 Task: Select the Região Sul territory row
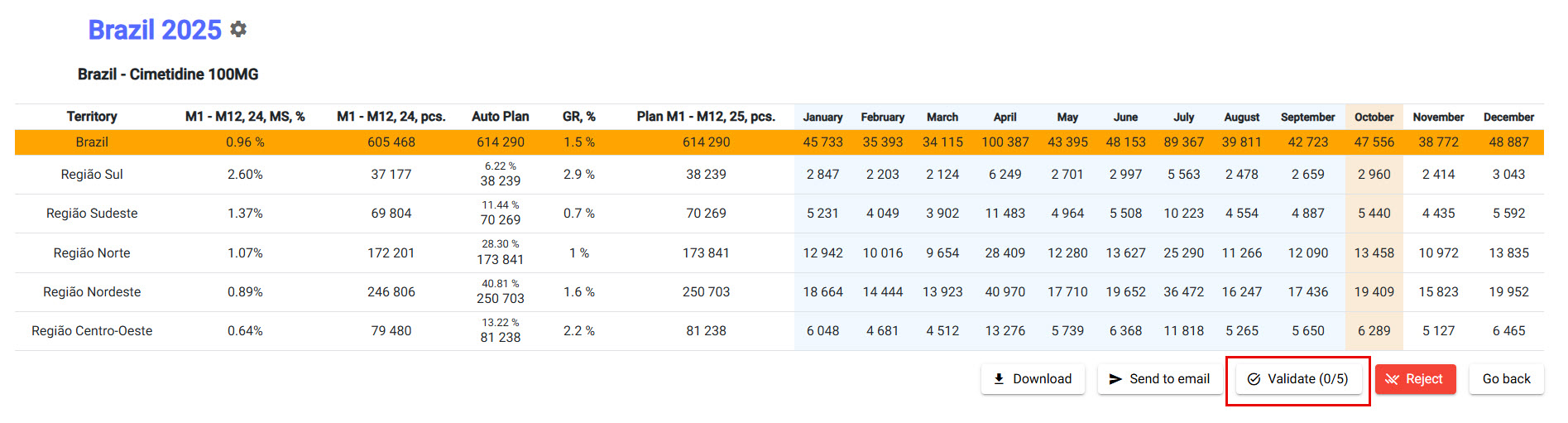pos(92,175)
